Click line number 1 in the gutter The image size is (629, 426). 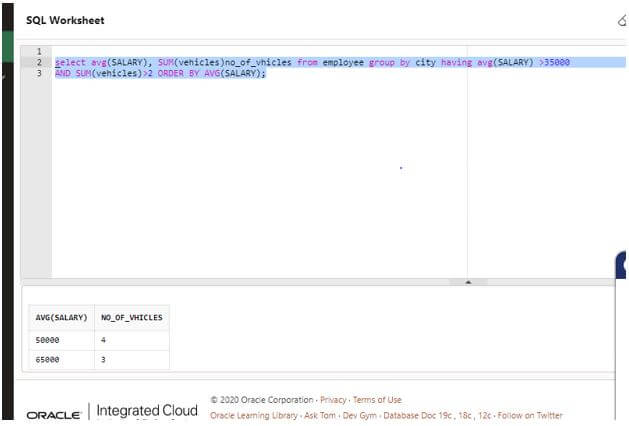[x=39, y=51]
